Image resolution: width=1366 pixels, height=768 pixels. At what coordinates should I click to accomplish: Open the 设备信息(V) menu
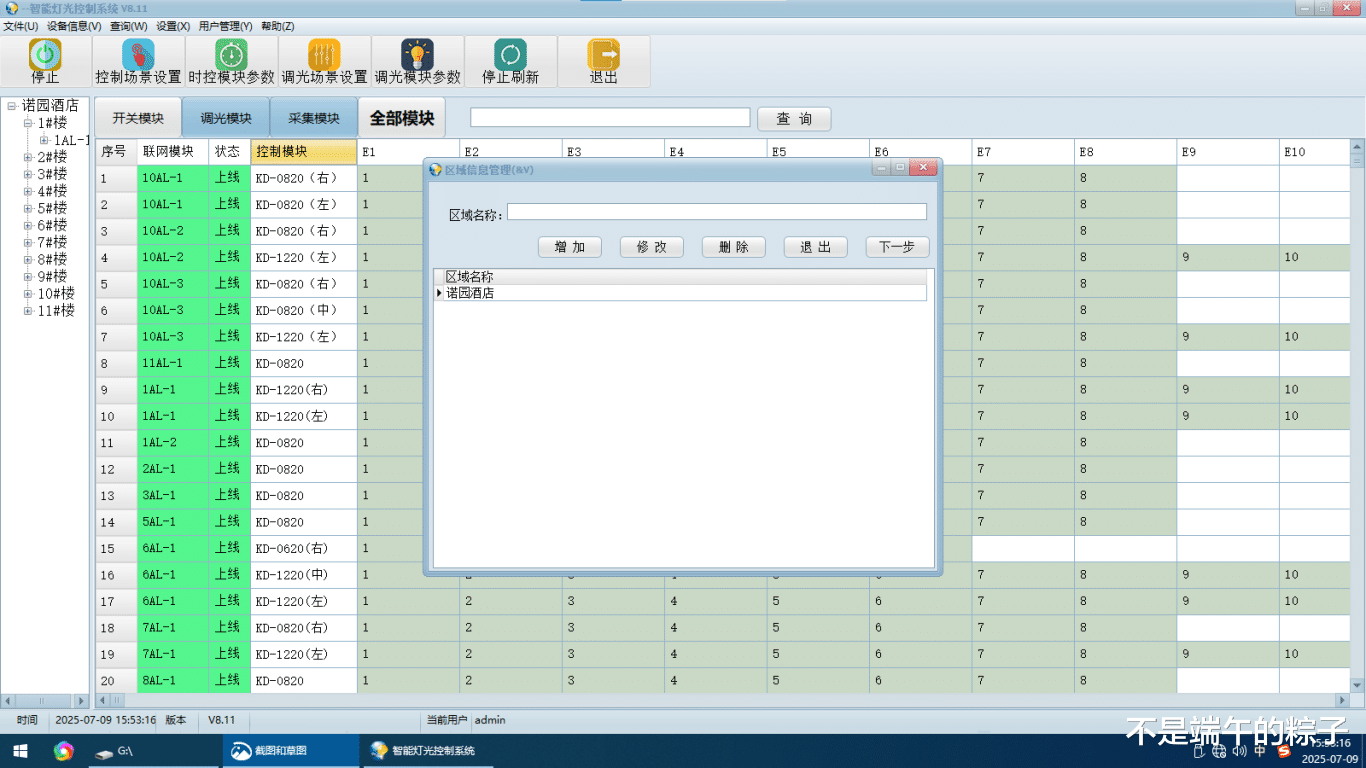(x=74, y=26)
